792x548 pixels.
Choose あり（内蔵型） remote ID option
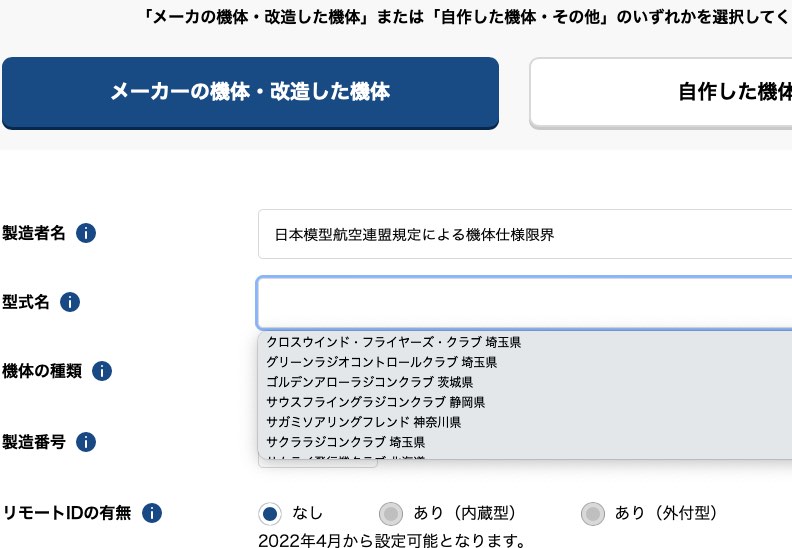[x=390, y=514]
